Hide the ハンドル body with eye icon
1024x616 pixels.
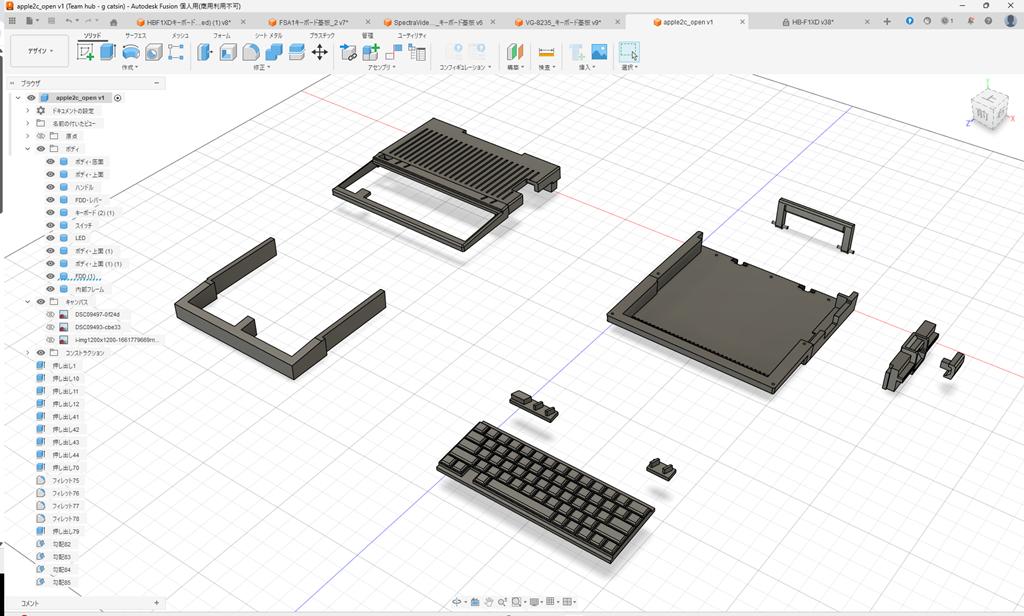pyautogui.click(x=50, y=187)
